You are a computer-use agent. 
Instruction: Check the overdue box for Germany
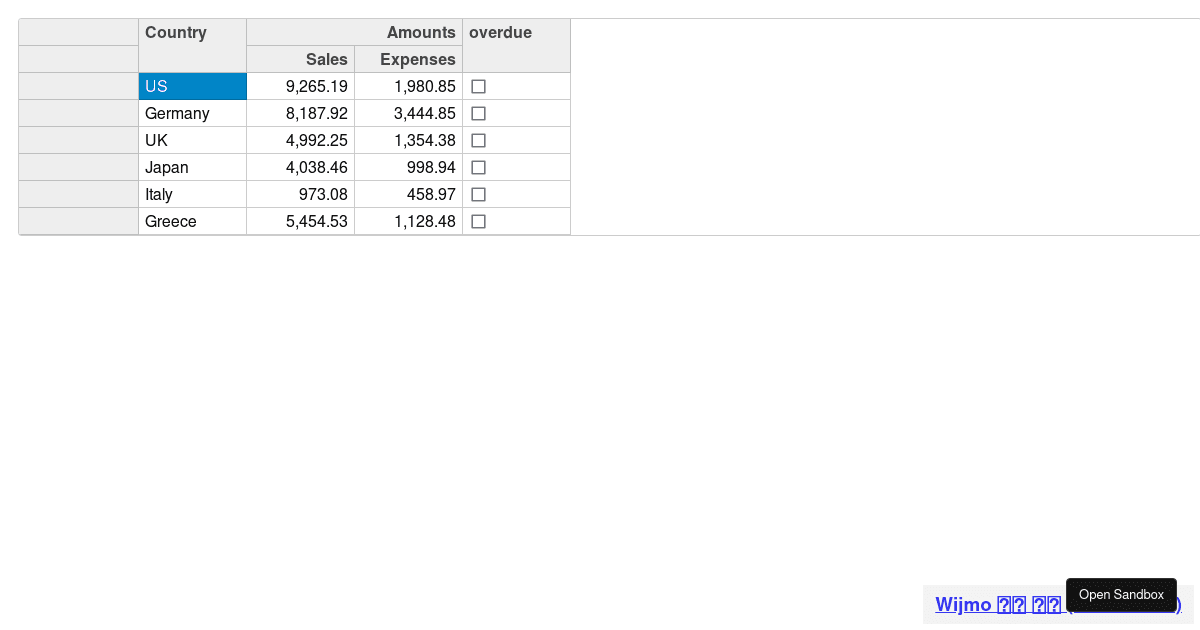(478, 113)
